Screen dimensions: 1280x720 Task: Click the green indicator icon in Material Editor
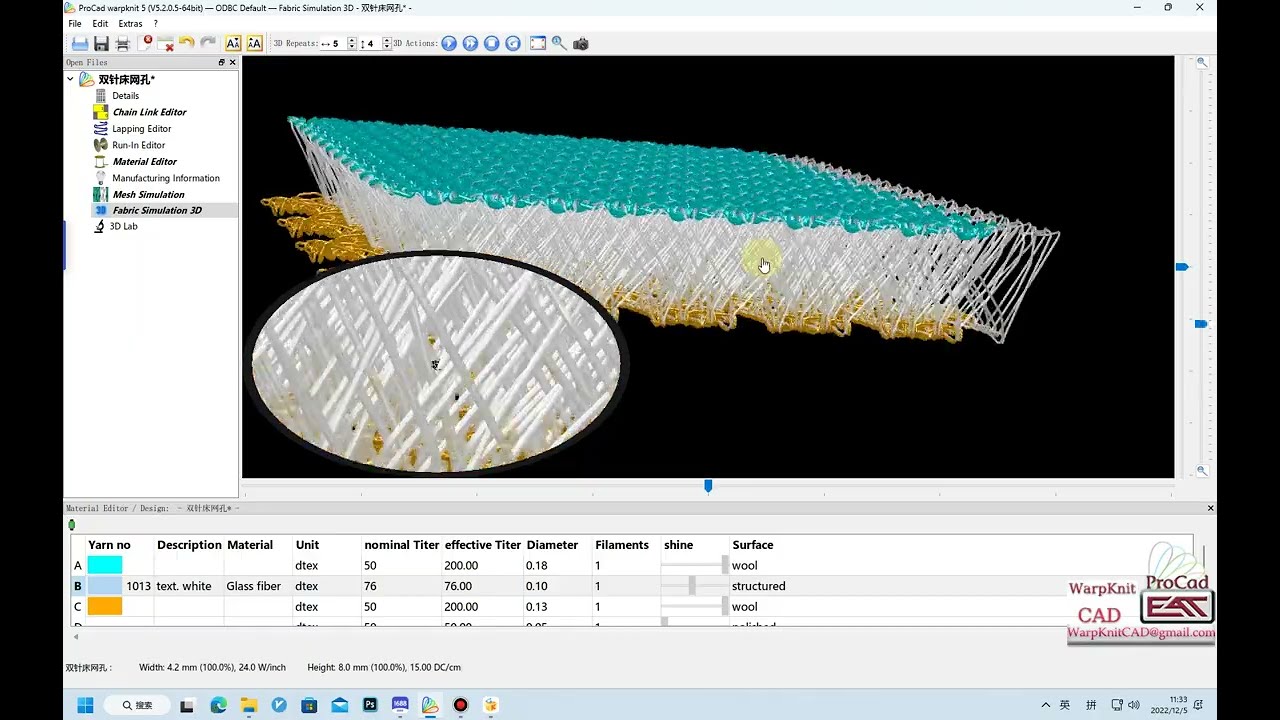click(71, 525)
